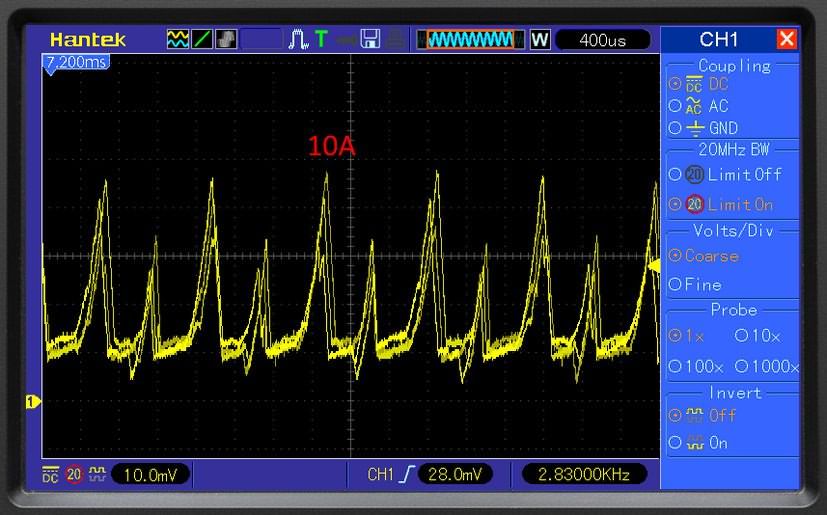Screen dimensions: 827x515
Task: Click the CH1 ground level marker
Action: click(x=33, y=402)
